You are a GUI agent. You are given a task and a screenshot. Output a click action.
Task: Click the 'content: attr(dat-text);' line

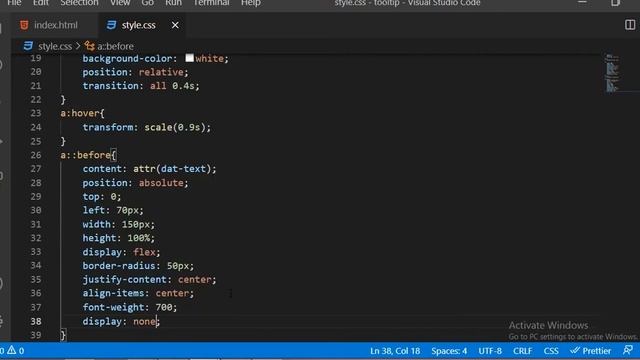tap(149, 169)
